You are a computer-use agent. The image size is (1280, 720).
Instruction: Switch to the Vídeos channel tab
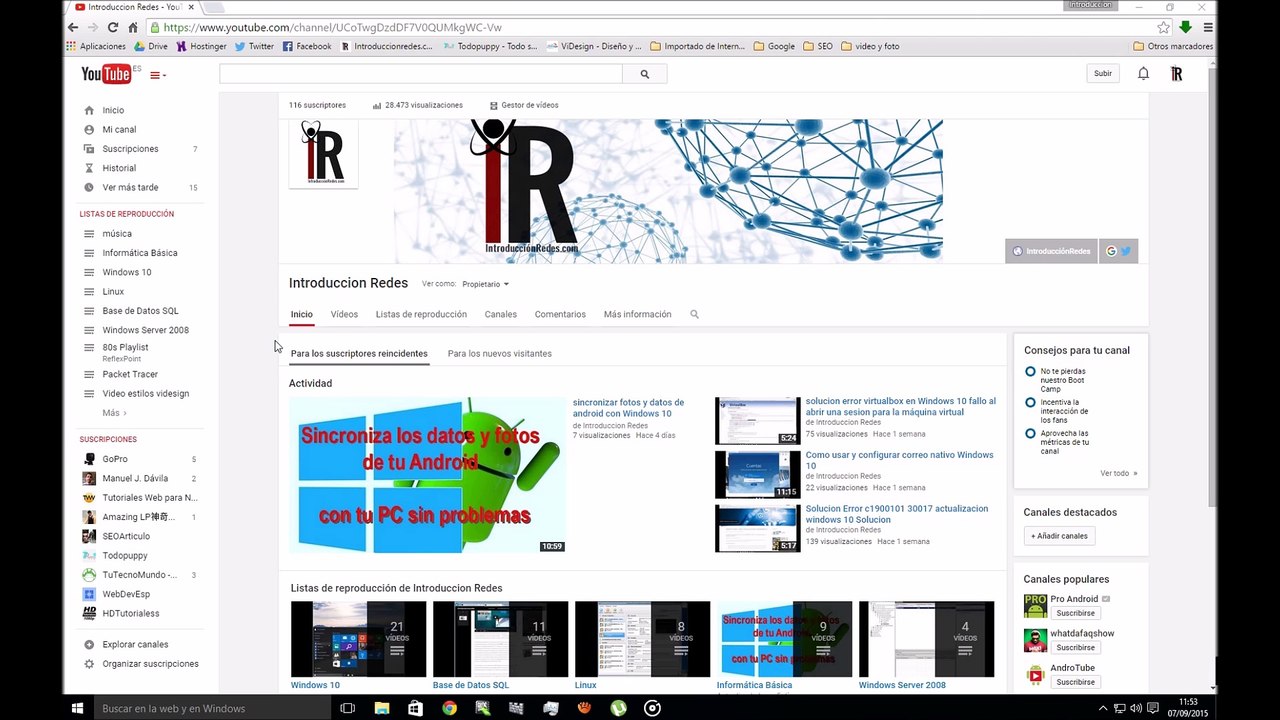344,314
